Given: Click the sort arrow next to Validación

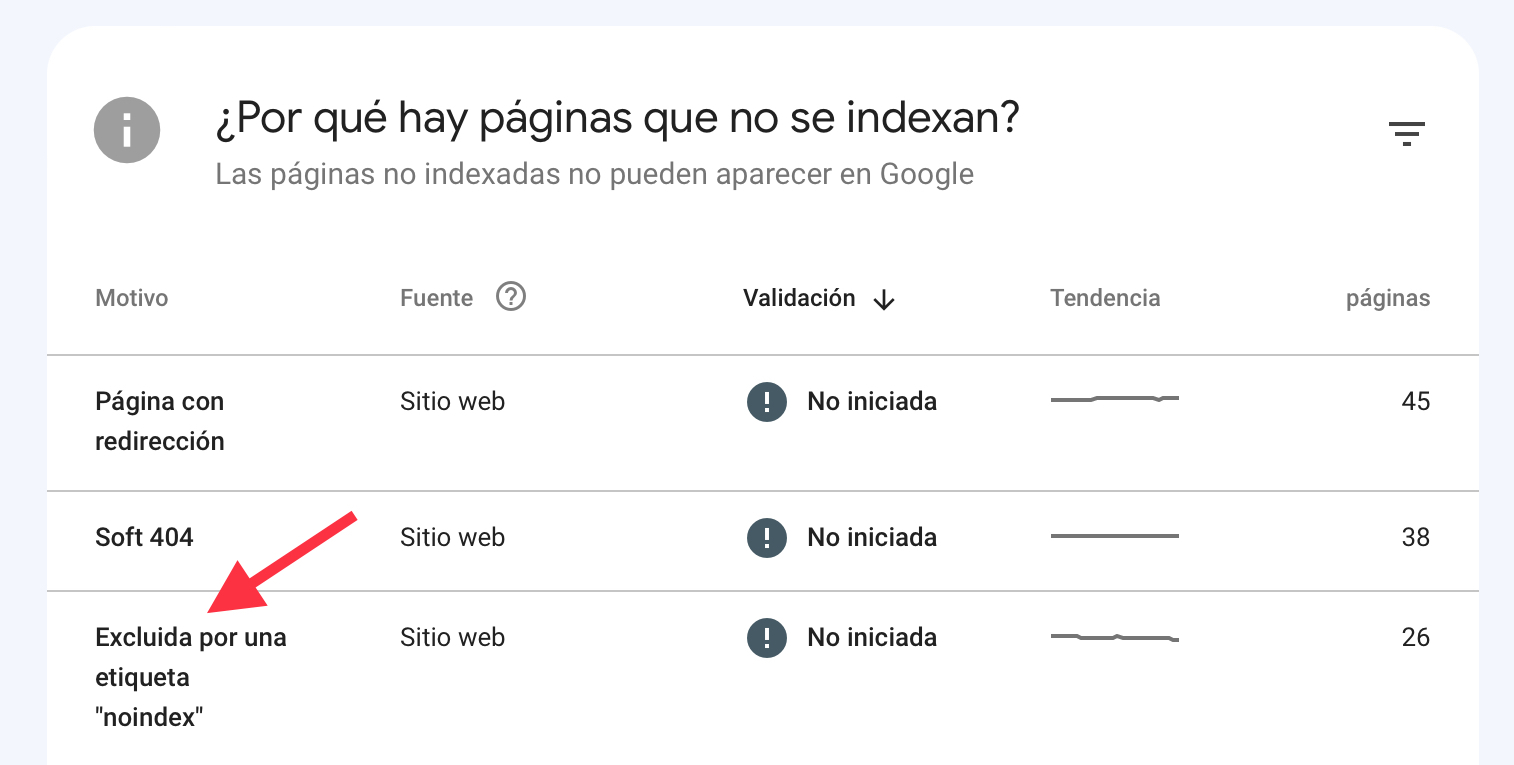Looking at the screenshot, I should 885,298.
